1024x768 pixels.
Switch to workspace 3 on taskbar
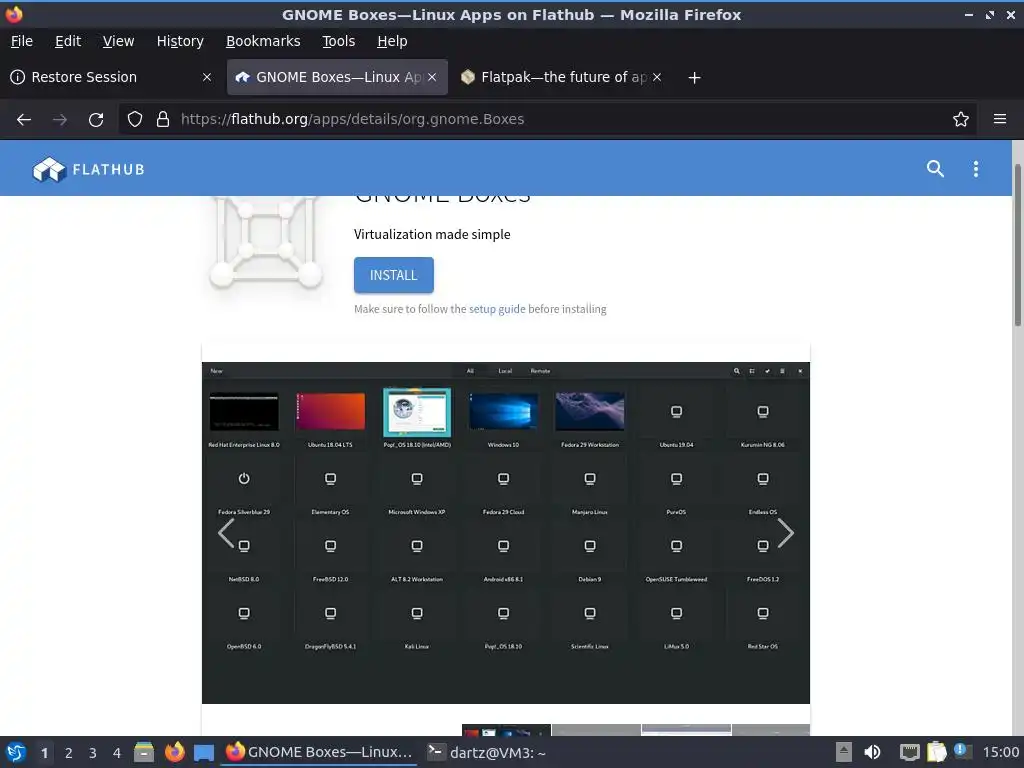pos(93,753)
